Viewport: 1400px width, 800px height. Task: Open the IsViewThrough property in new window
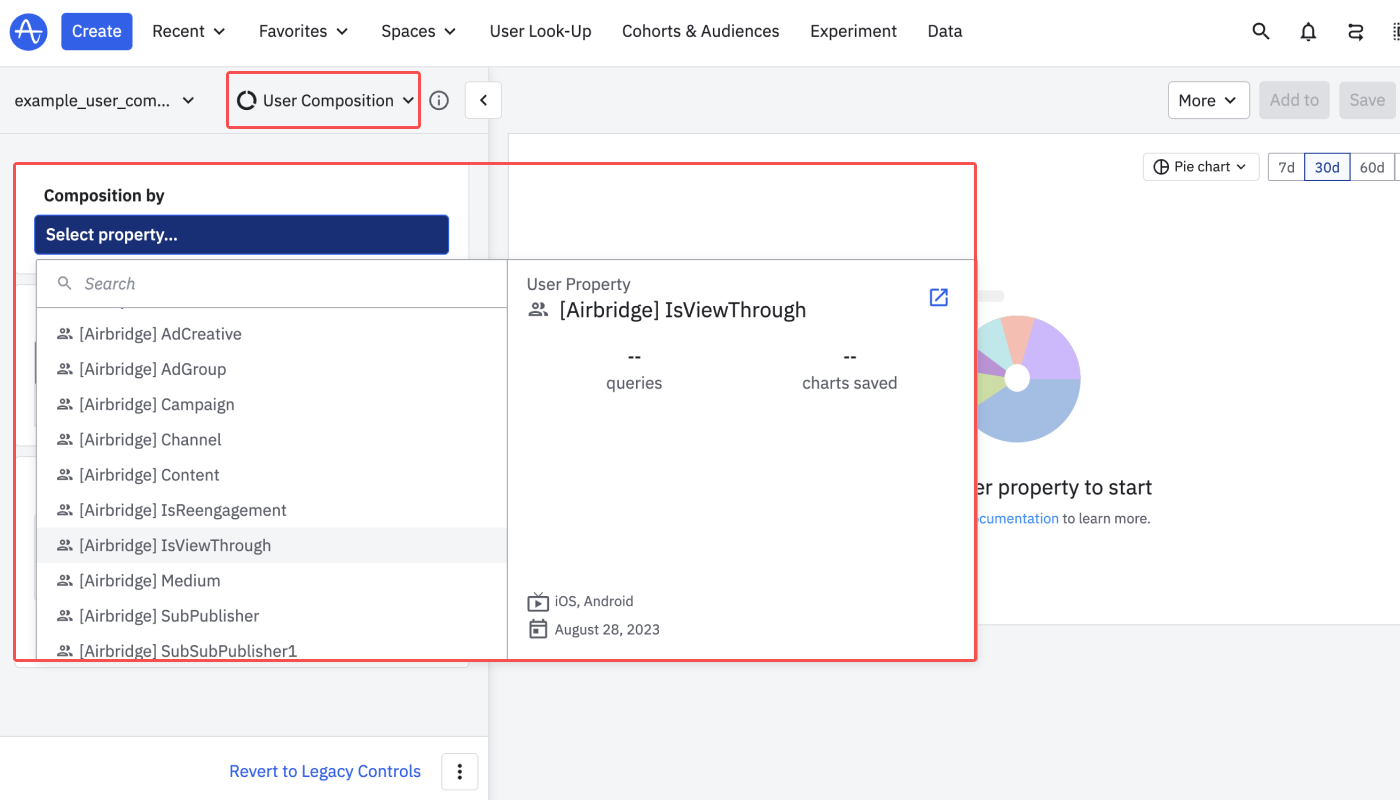click(938, 297)
